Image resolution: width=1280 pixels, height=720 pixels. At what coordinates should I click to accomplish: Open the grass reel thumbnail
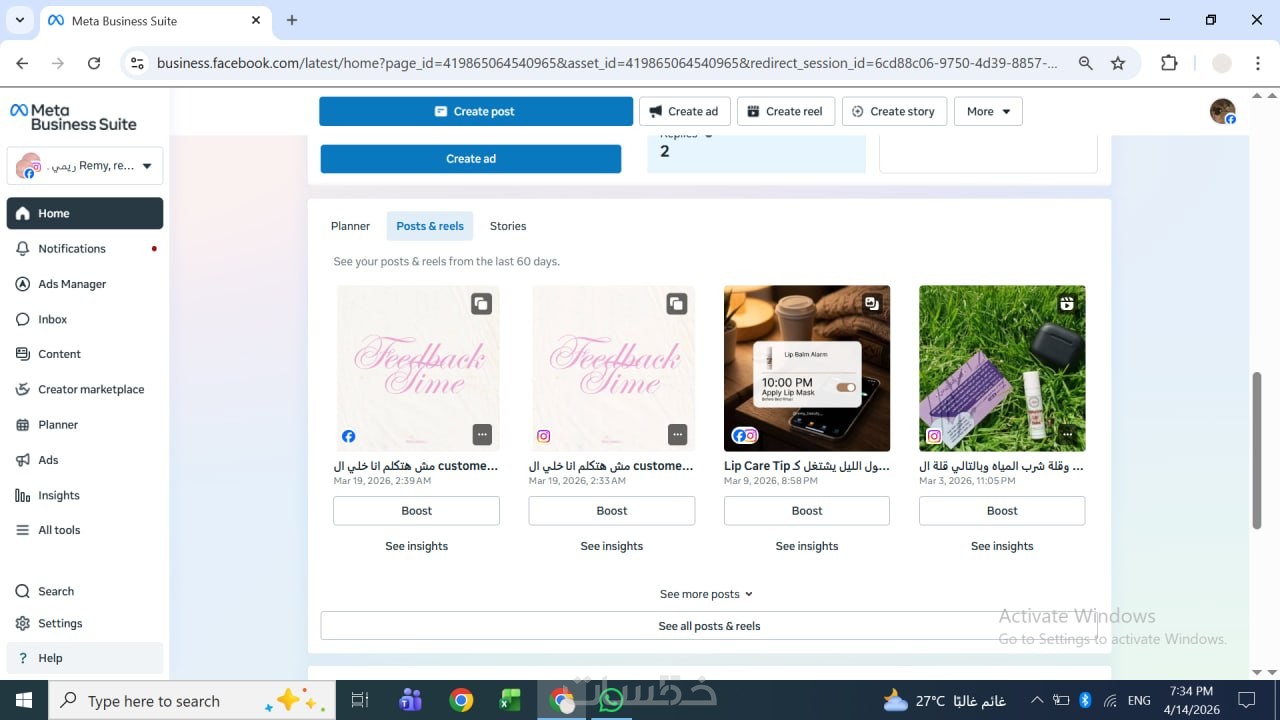coord(1002,369)
